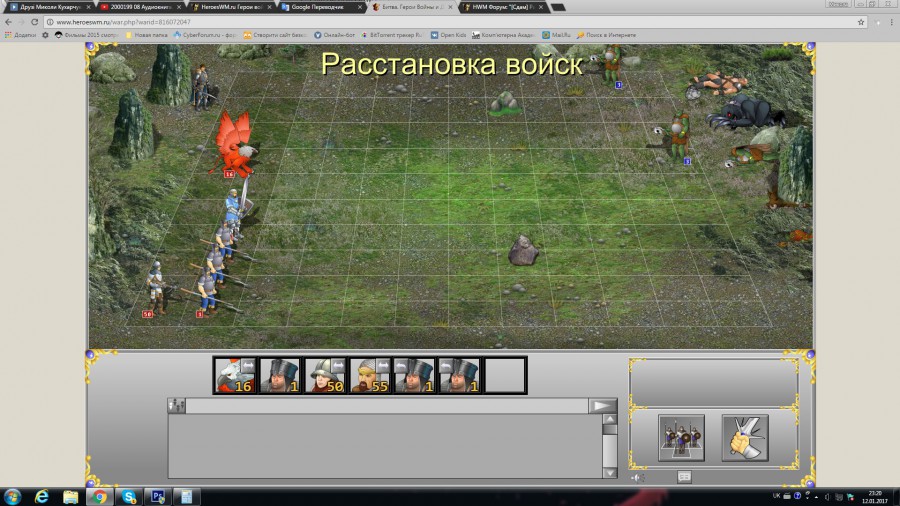Open the Windows Start menu
This screenshot has width=900, height=506.
pyautogui.click(x=12, y=497)
